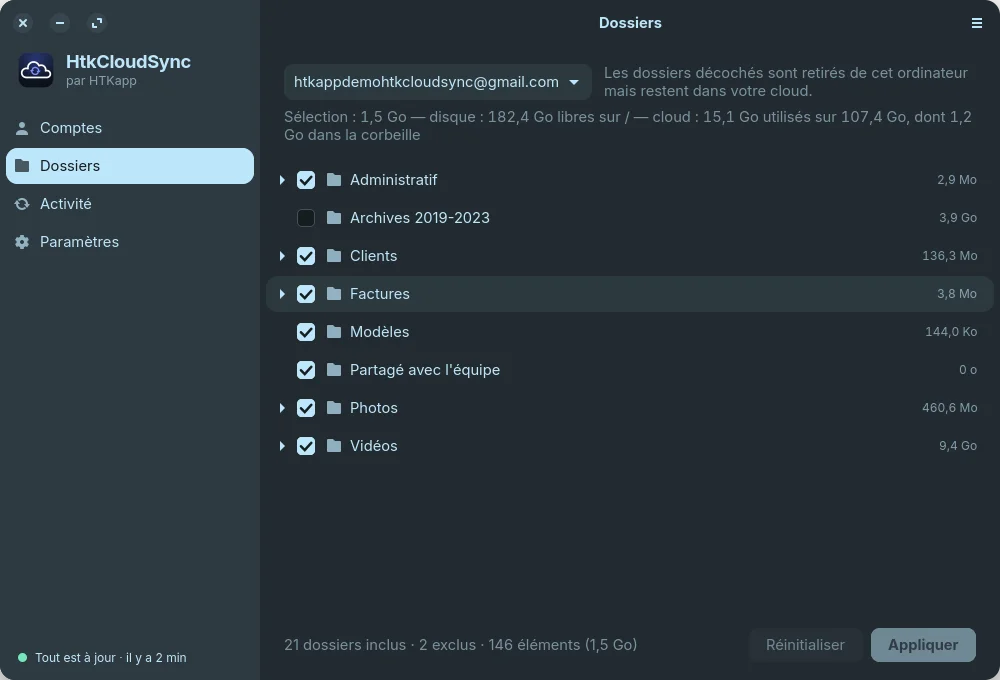Uncheck the Administratif folder checkbox

(x=306, y=180)
